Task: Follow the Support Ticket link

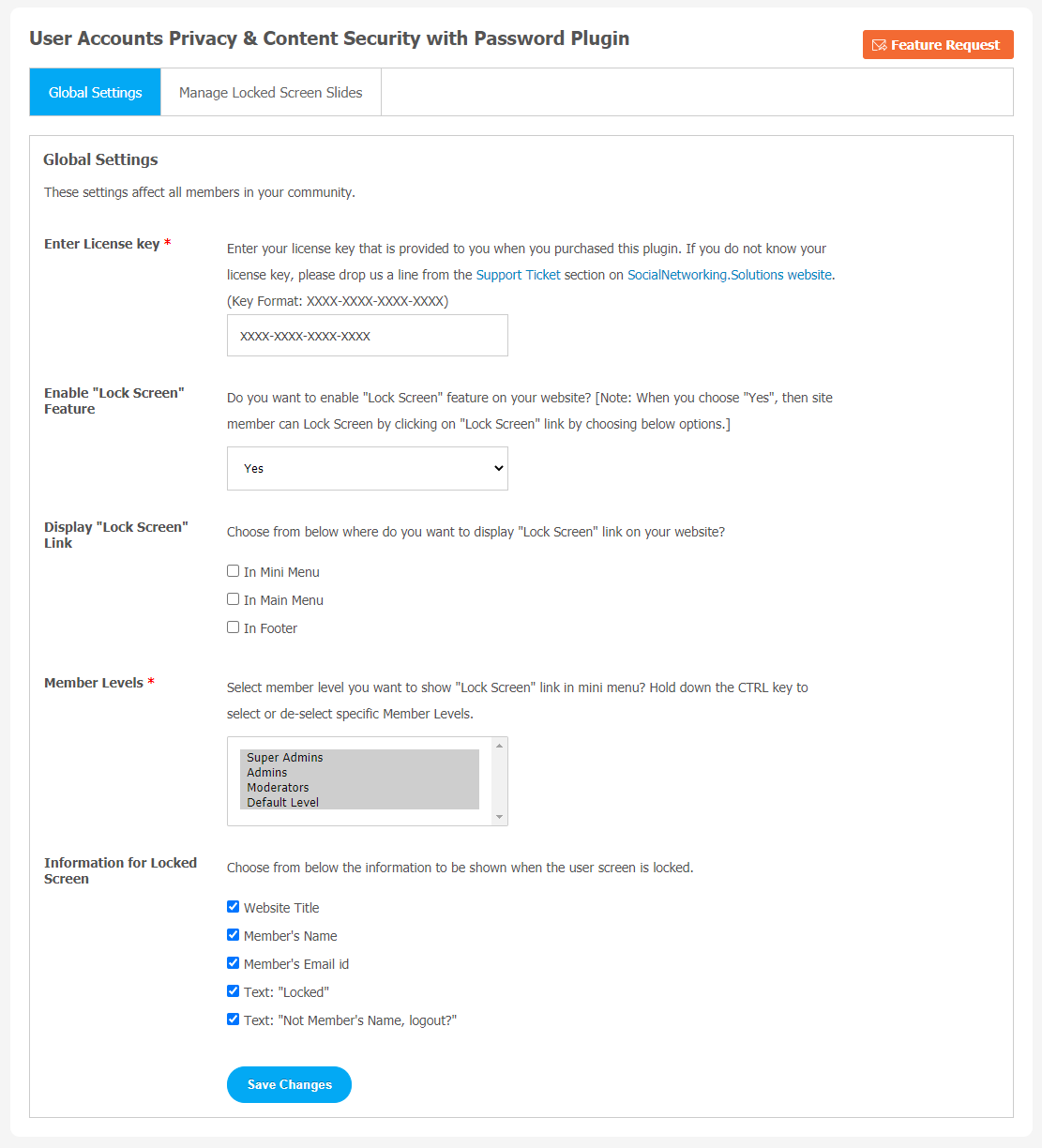Action: tap(518, 275)
